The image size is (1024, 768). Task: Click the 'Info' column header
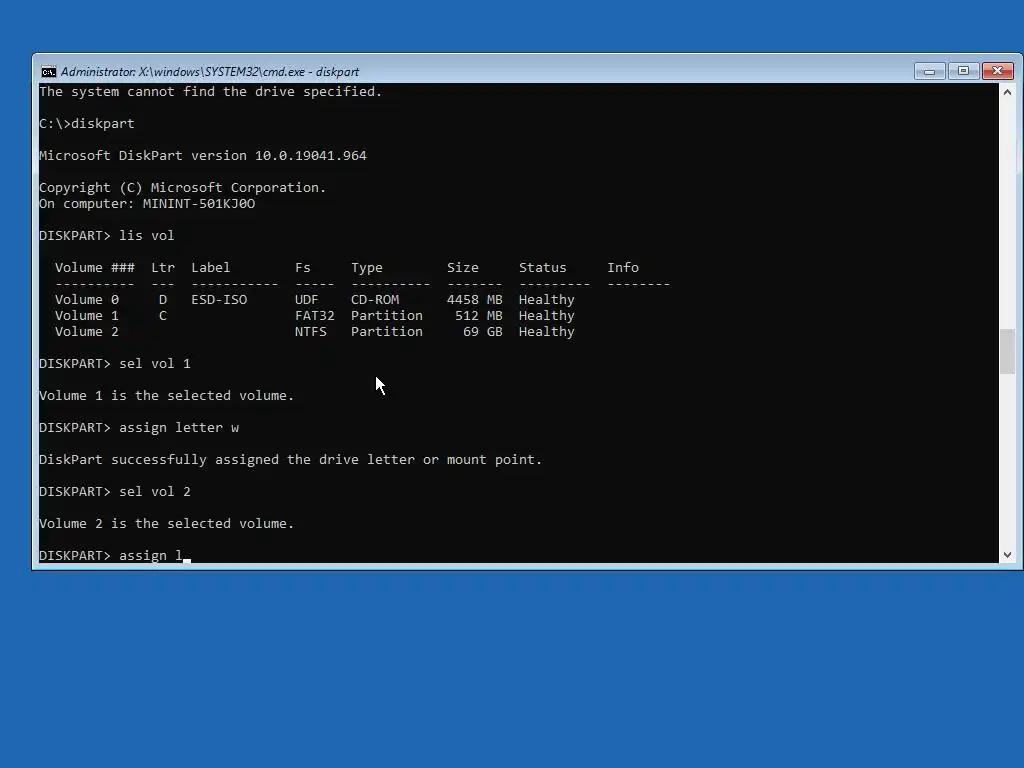pyautogui.click(x=623, y=268)
